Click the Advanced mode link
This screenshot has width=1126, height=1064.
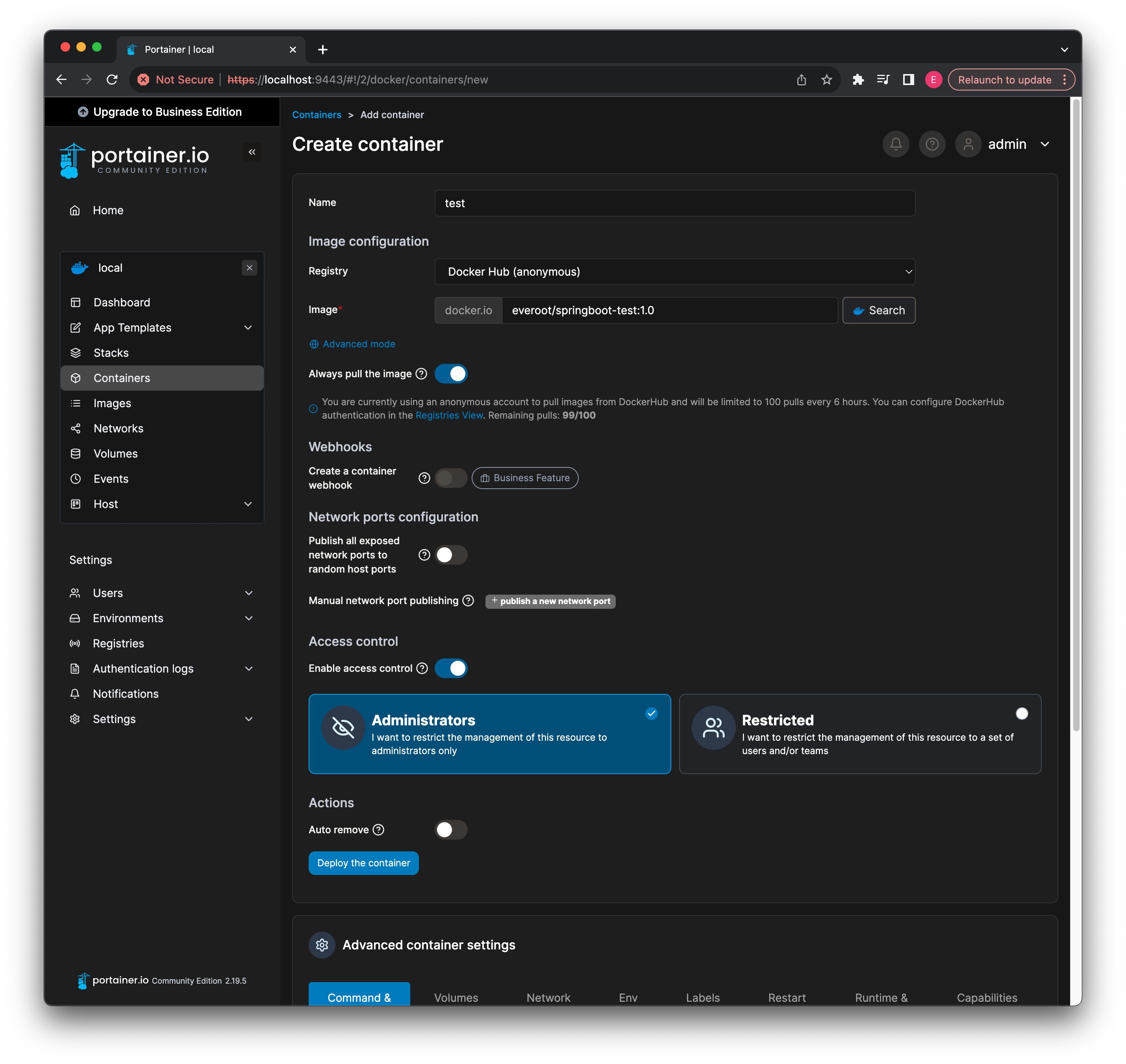352,344
